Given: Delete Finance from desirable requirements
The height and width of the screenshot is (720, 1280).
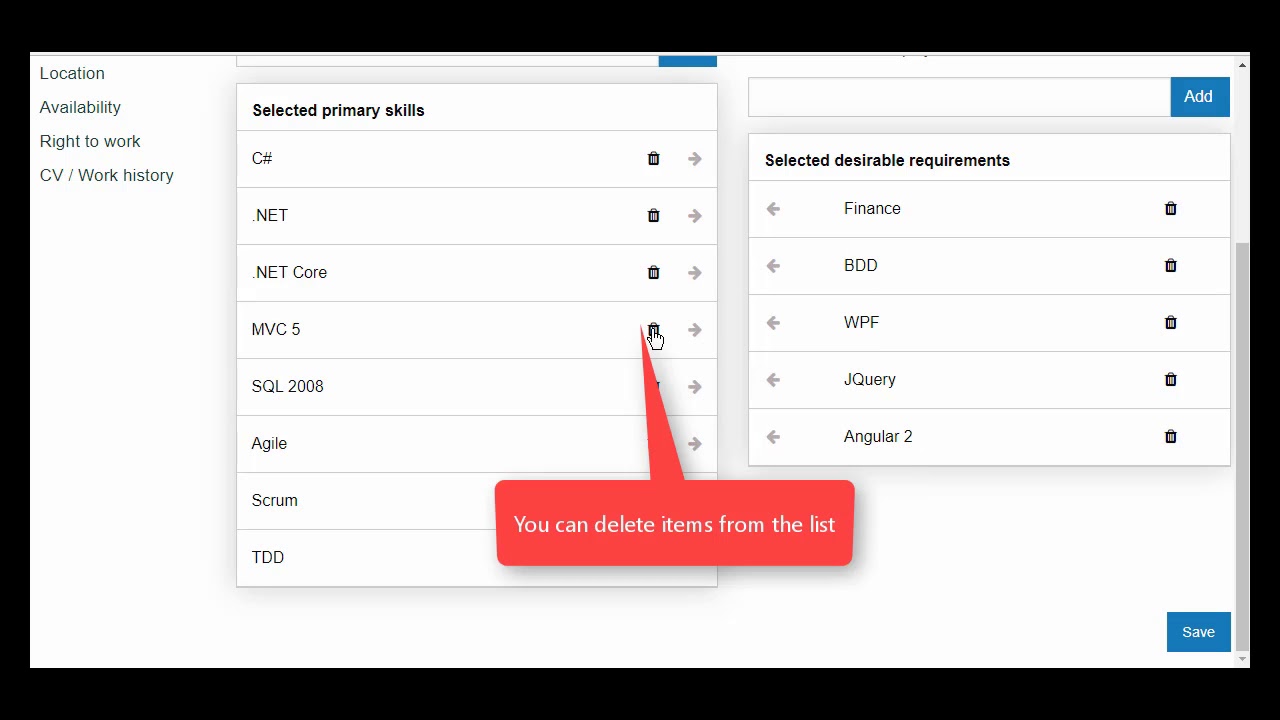Looking at the screenshot, I should tap(1171, 209).
